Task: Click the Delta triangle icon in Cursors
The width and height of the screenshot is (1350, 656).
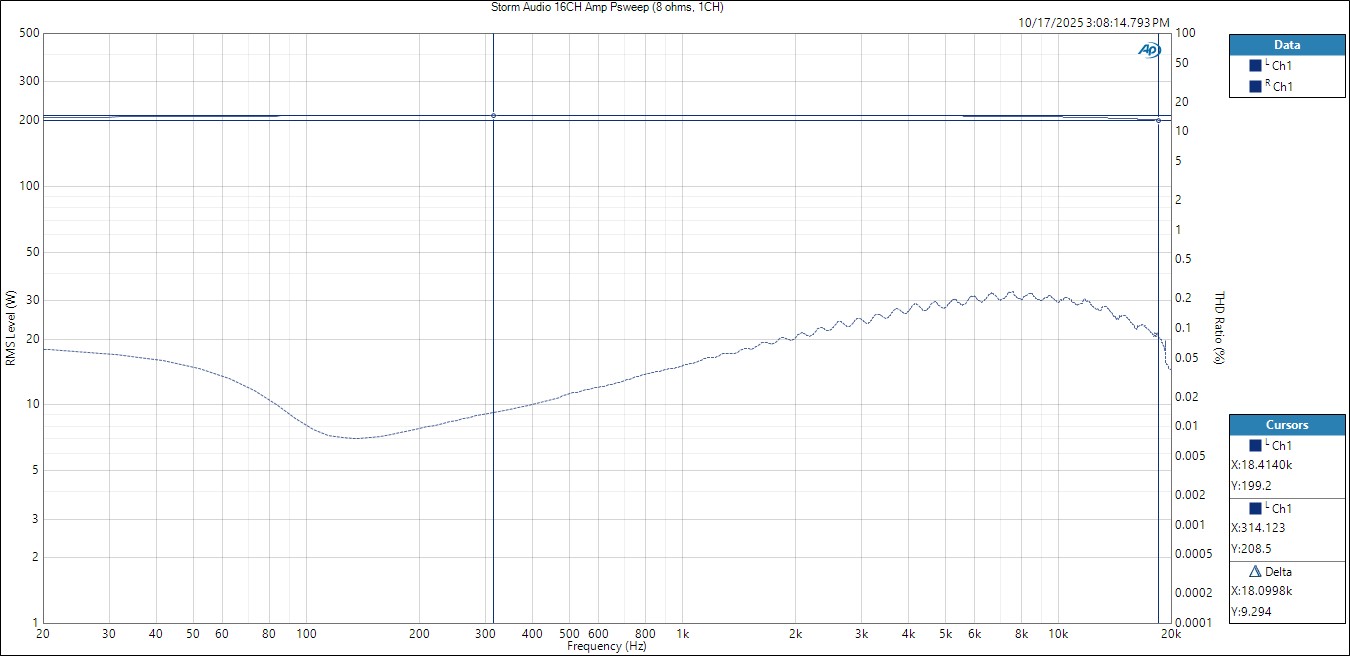Action: coord(1255,572)
